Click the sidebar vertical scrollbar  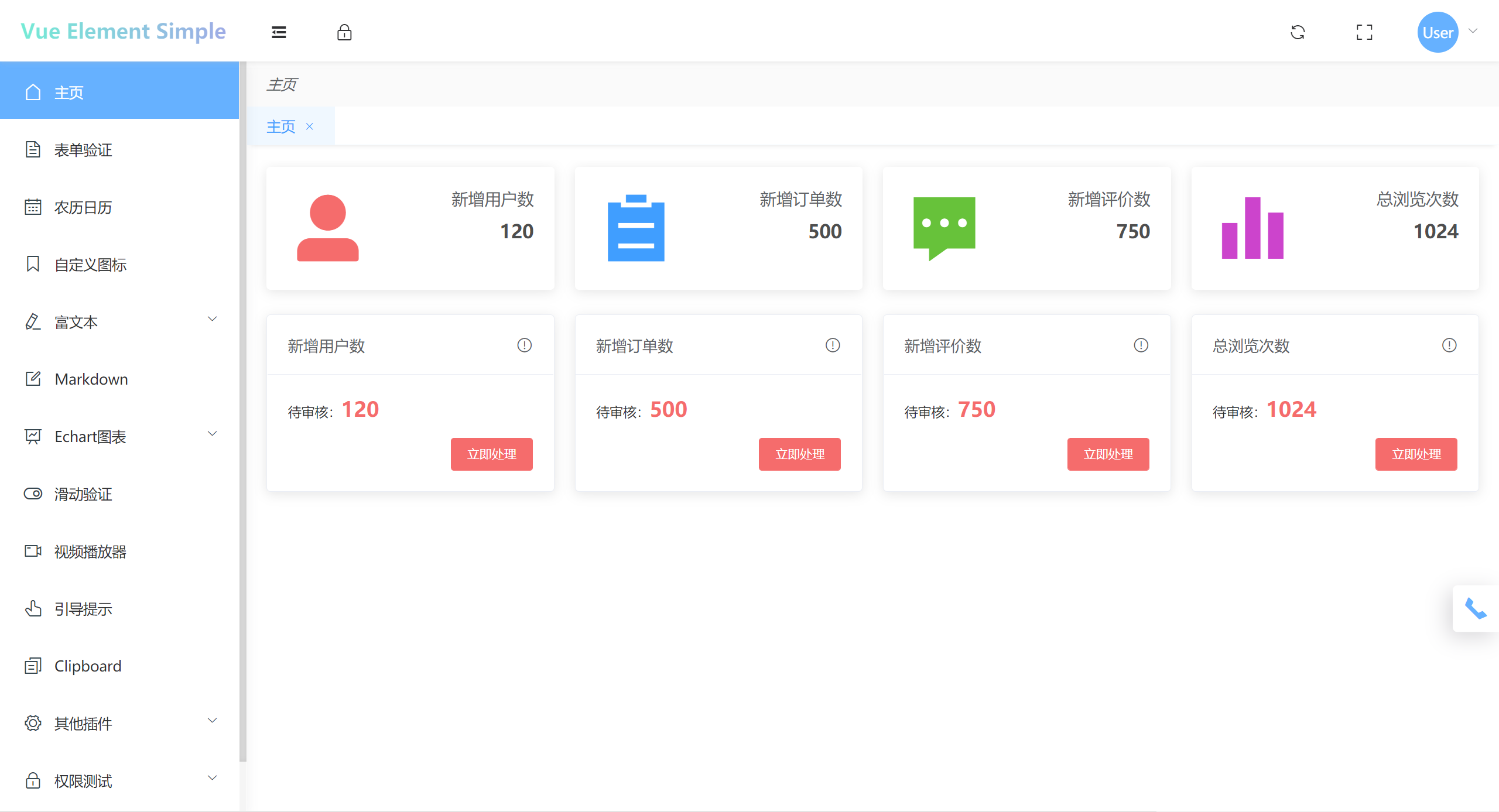[243, 410]
